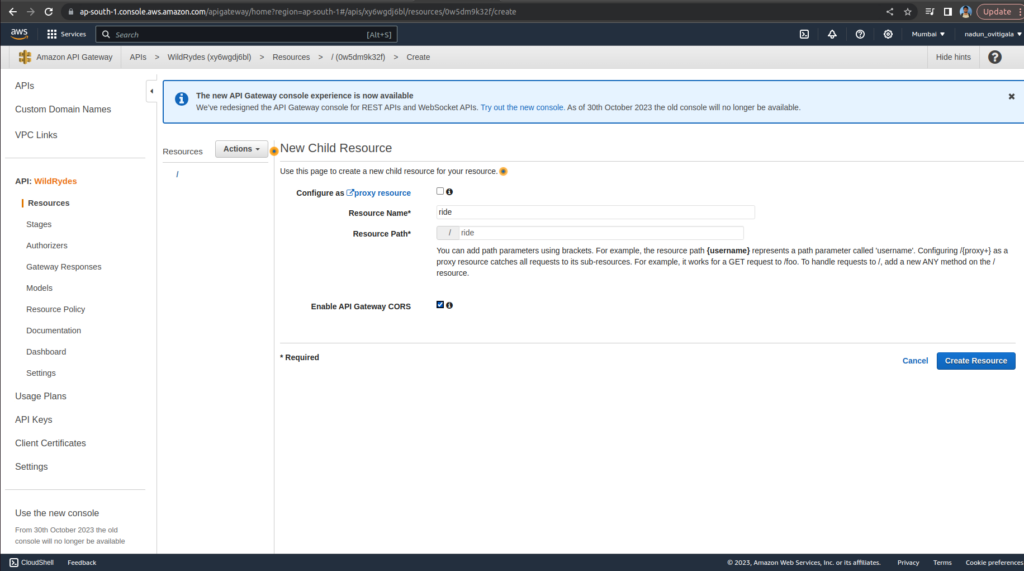Click the Amazon API Gateway service icon

tap(25, 57)
